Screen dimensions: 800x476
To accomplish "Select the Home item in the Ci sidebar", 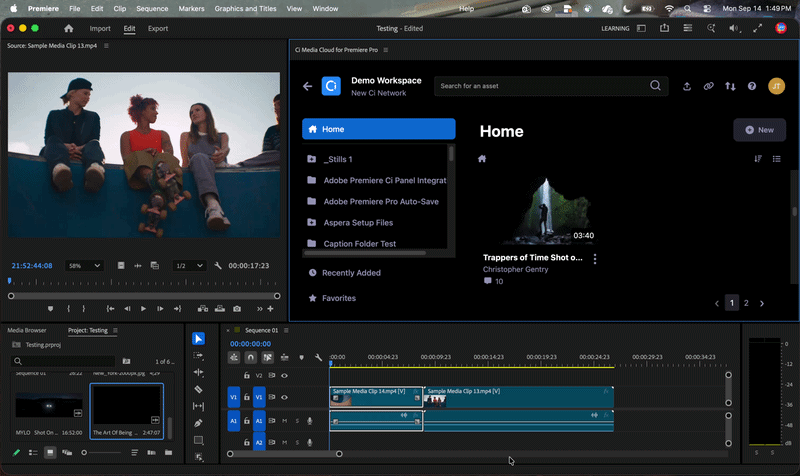I will coord(379,129).
